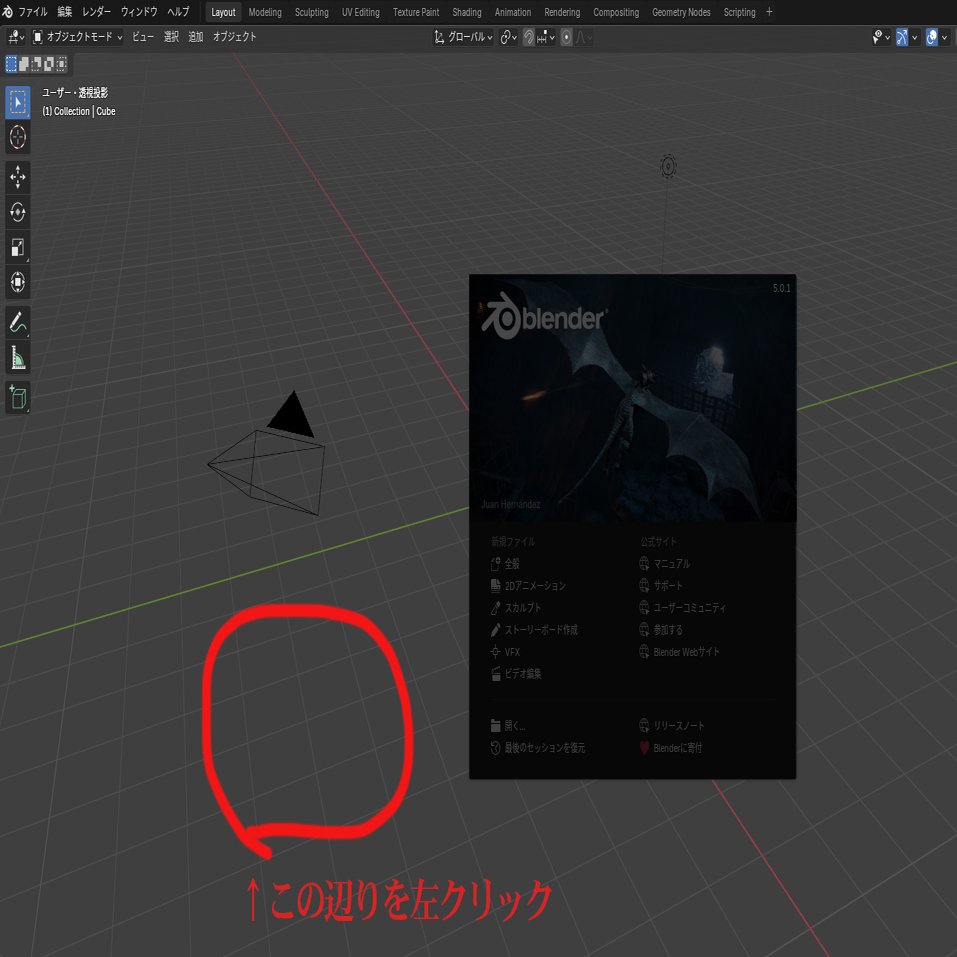This screenshot has height=957, width=957.
Task: Expand the gizmo options arrow
Action: tap(914, 37)
